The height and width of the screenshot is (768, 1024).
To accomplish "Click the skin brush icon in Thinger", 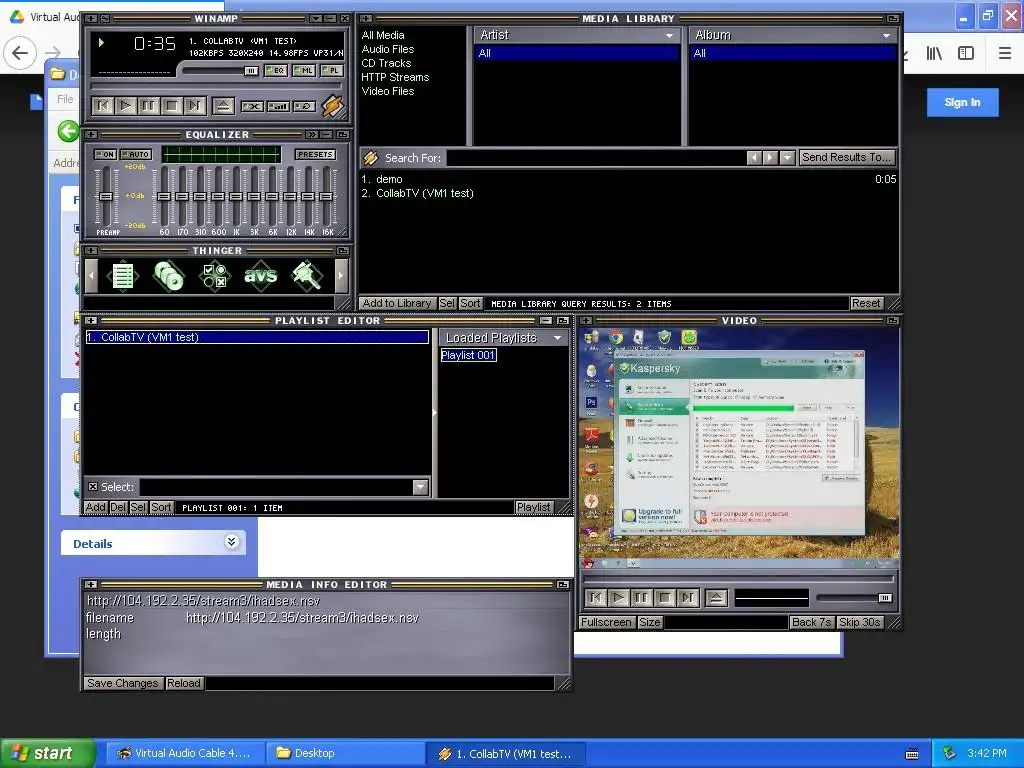I will 306,276.
